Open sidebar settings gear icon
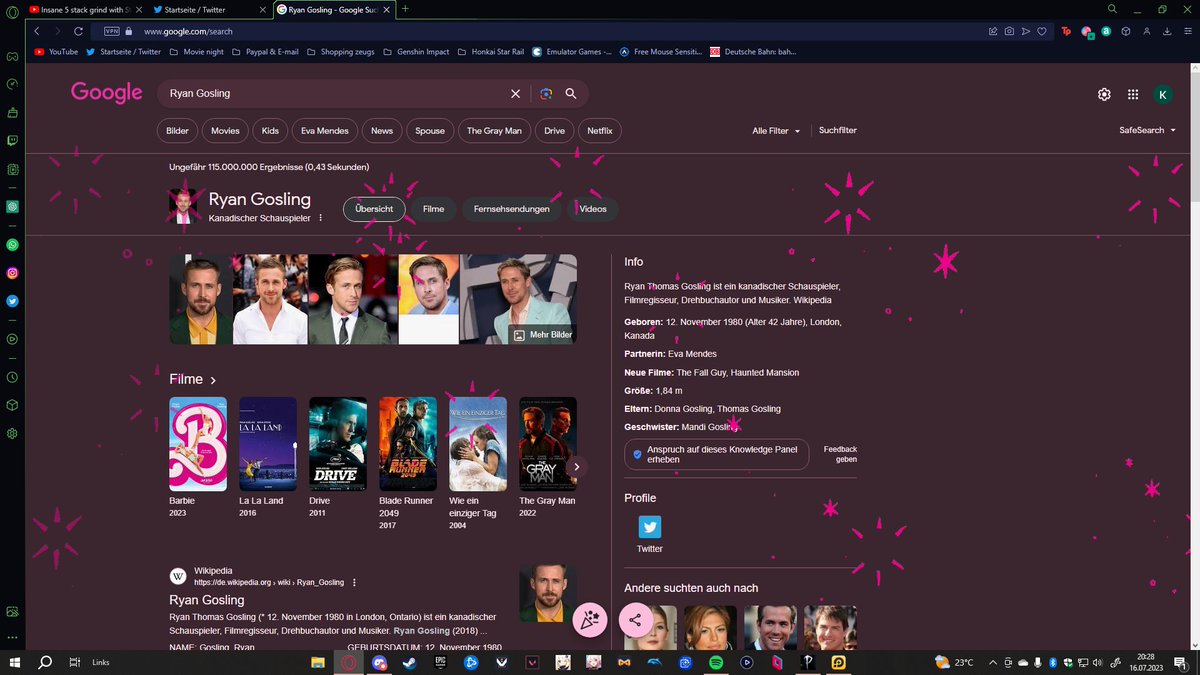This screenshot has height=675, width=1200. point(12,433)
